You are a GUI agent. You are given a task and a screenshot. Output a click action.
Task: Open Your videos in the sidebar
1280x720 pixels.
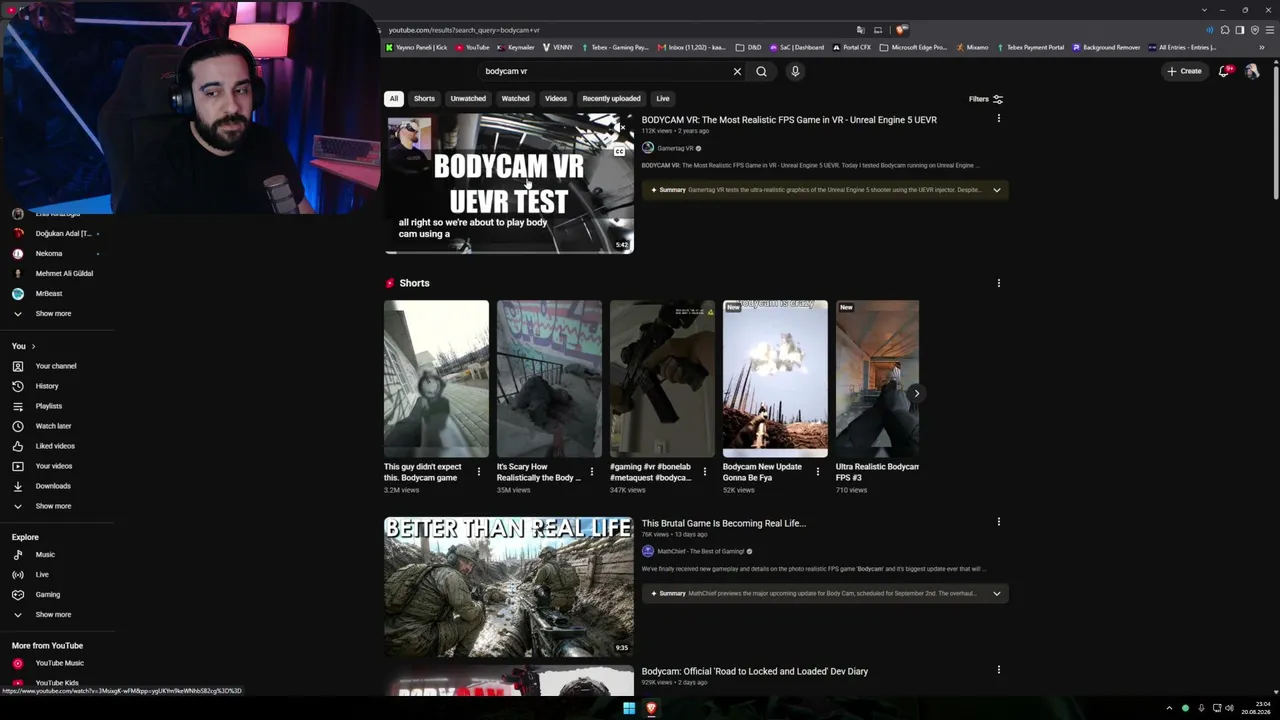coord(56,466)
